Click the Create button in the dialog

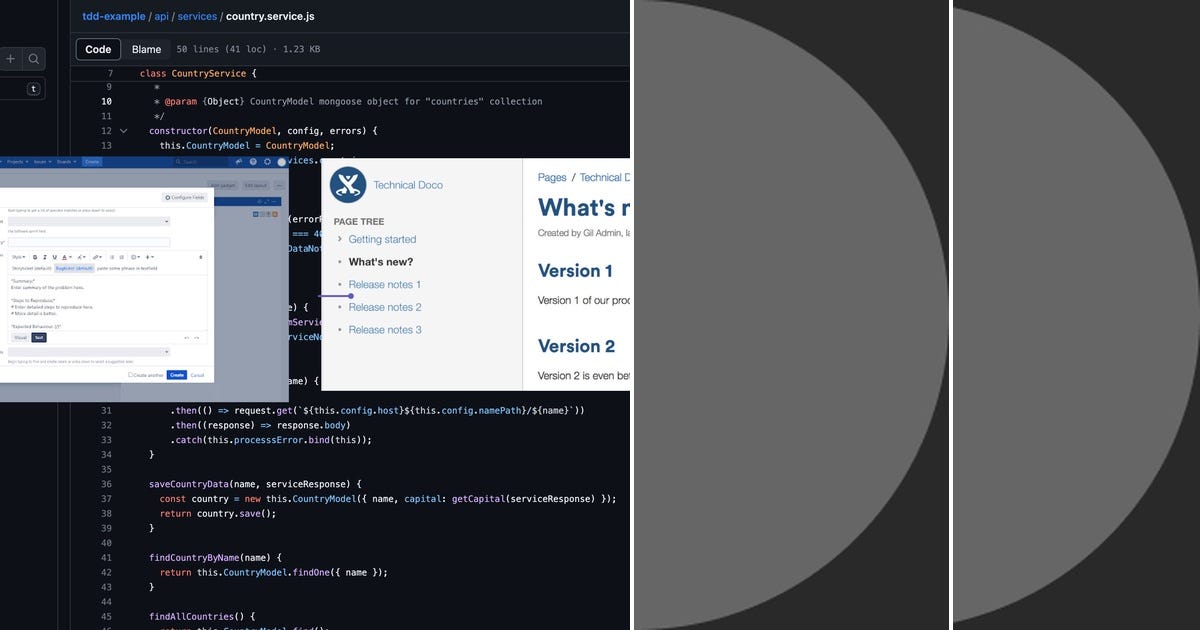point(177,375)
